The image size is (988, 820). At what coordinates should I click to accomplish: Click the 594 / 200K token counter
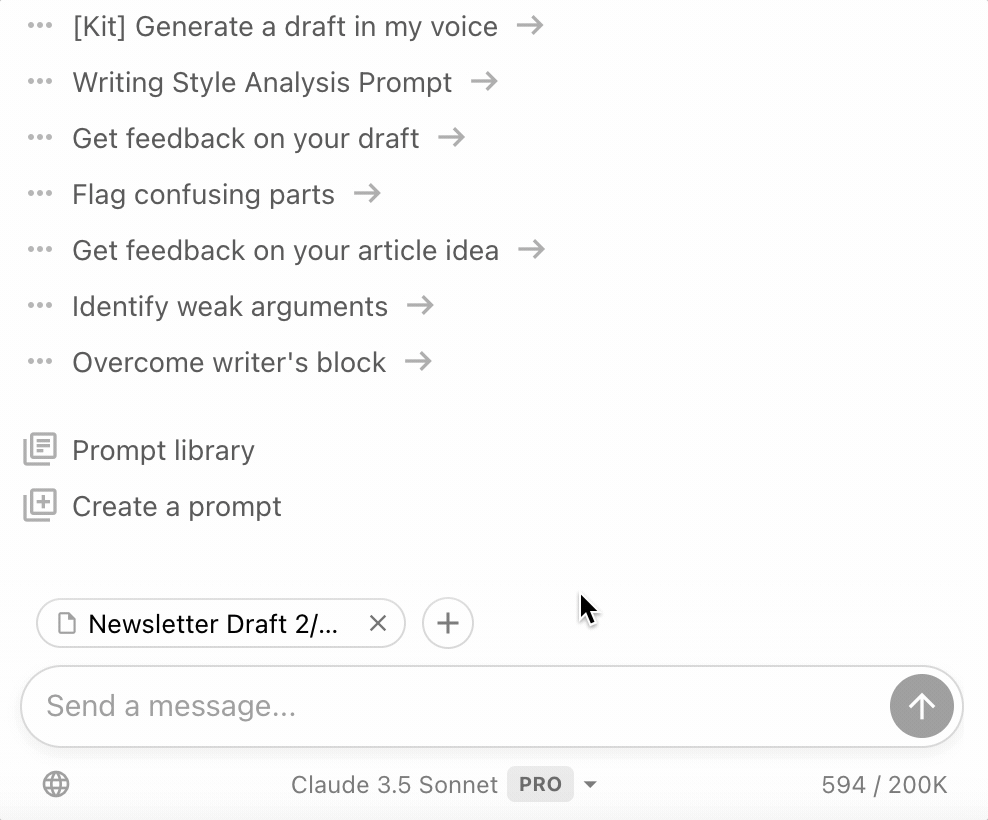pos(884,785)
